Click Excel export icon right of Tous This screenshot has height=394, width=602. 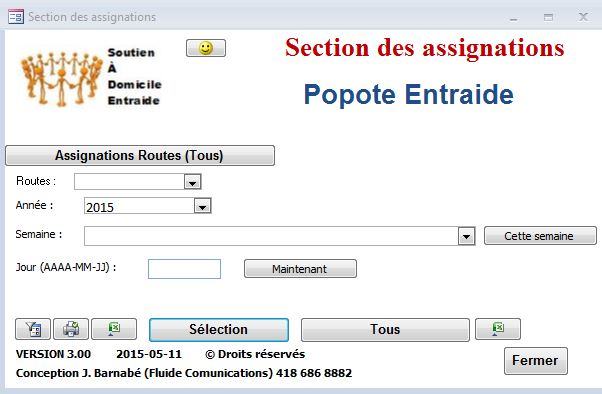498,329
